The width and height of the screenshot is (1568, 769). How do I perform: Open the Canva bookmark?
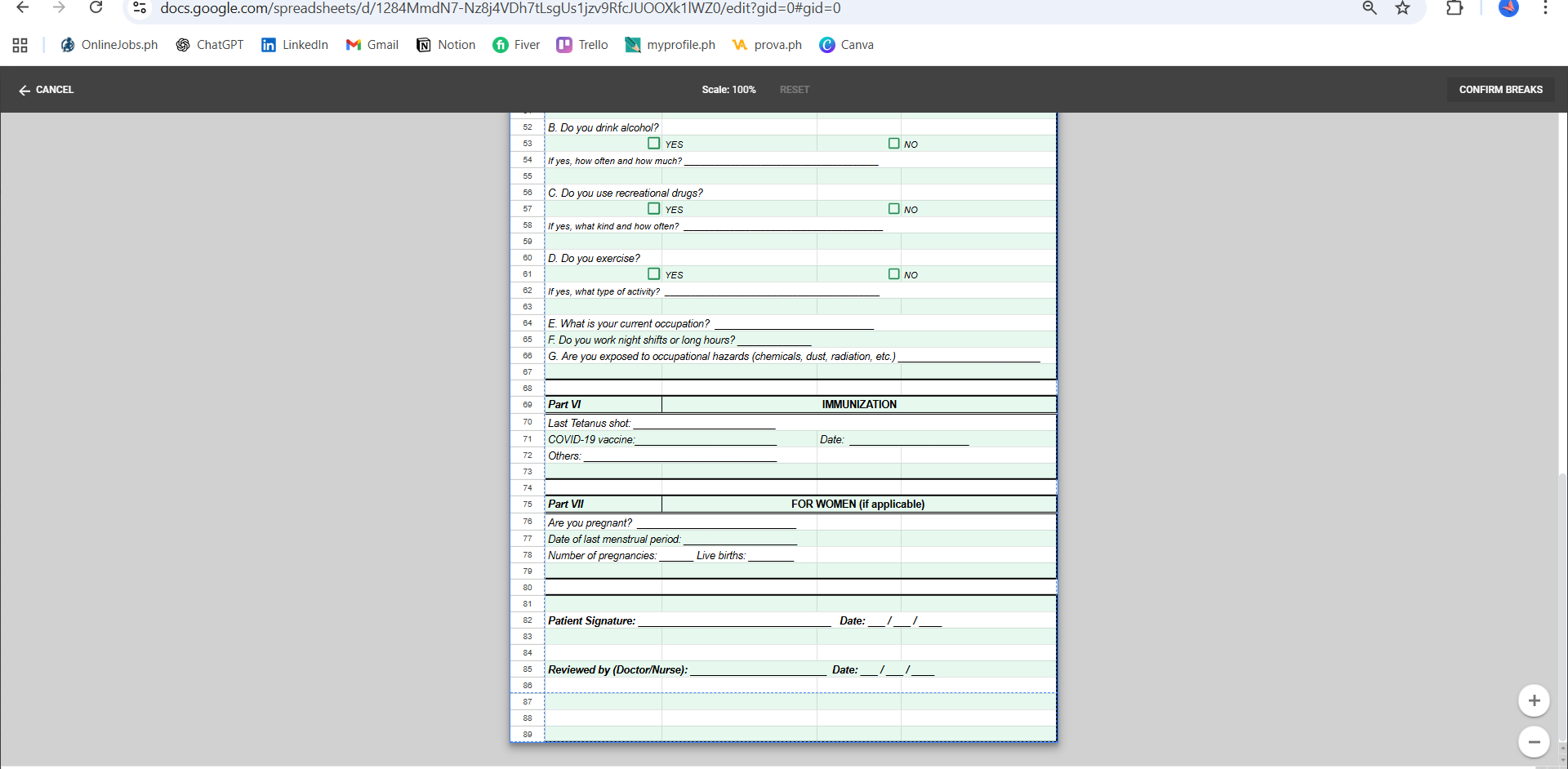point(847,45)
